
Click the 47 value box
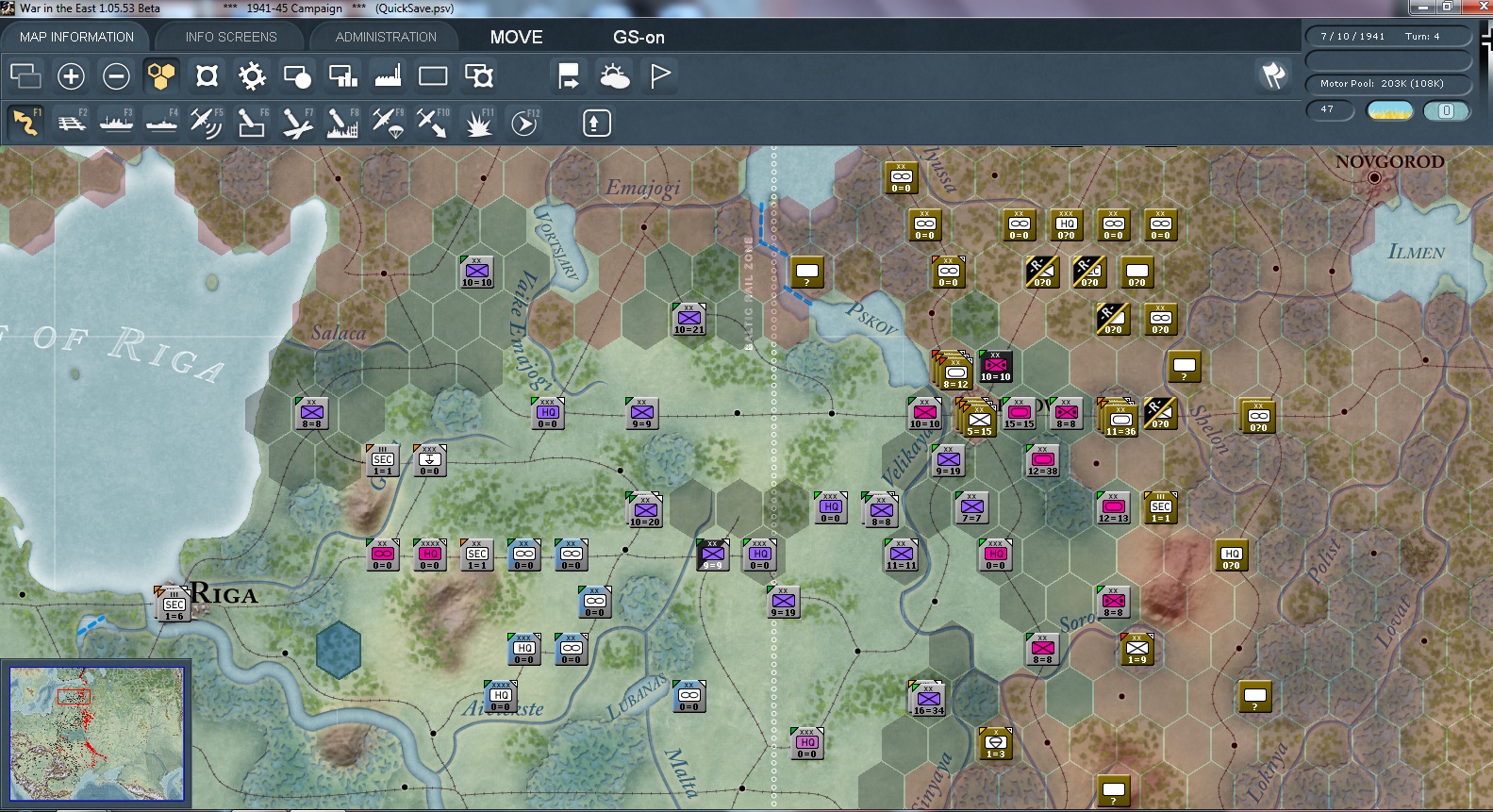[1329, 110]
